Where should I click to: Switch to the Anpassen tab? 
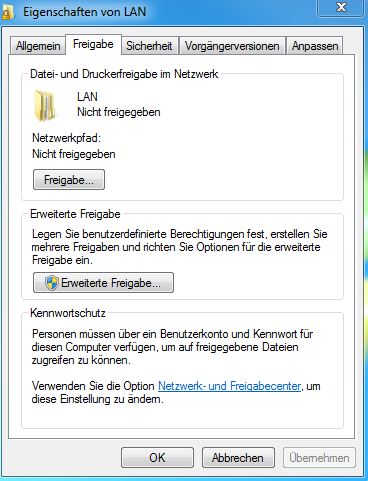point(315,46)
